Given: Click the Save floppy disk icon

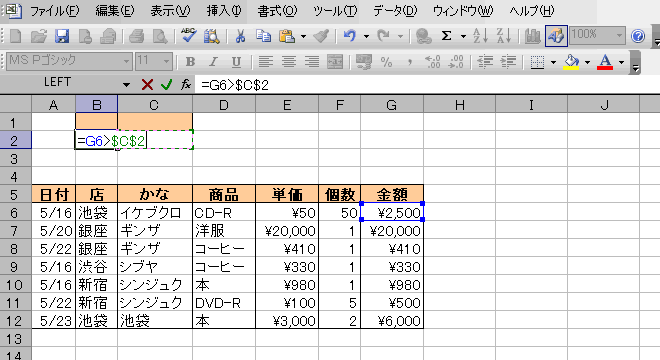Looking at the screenshot, I should [x=62, y=36].
